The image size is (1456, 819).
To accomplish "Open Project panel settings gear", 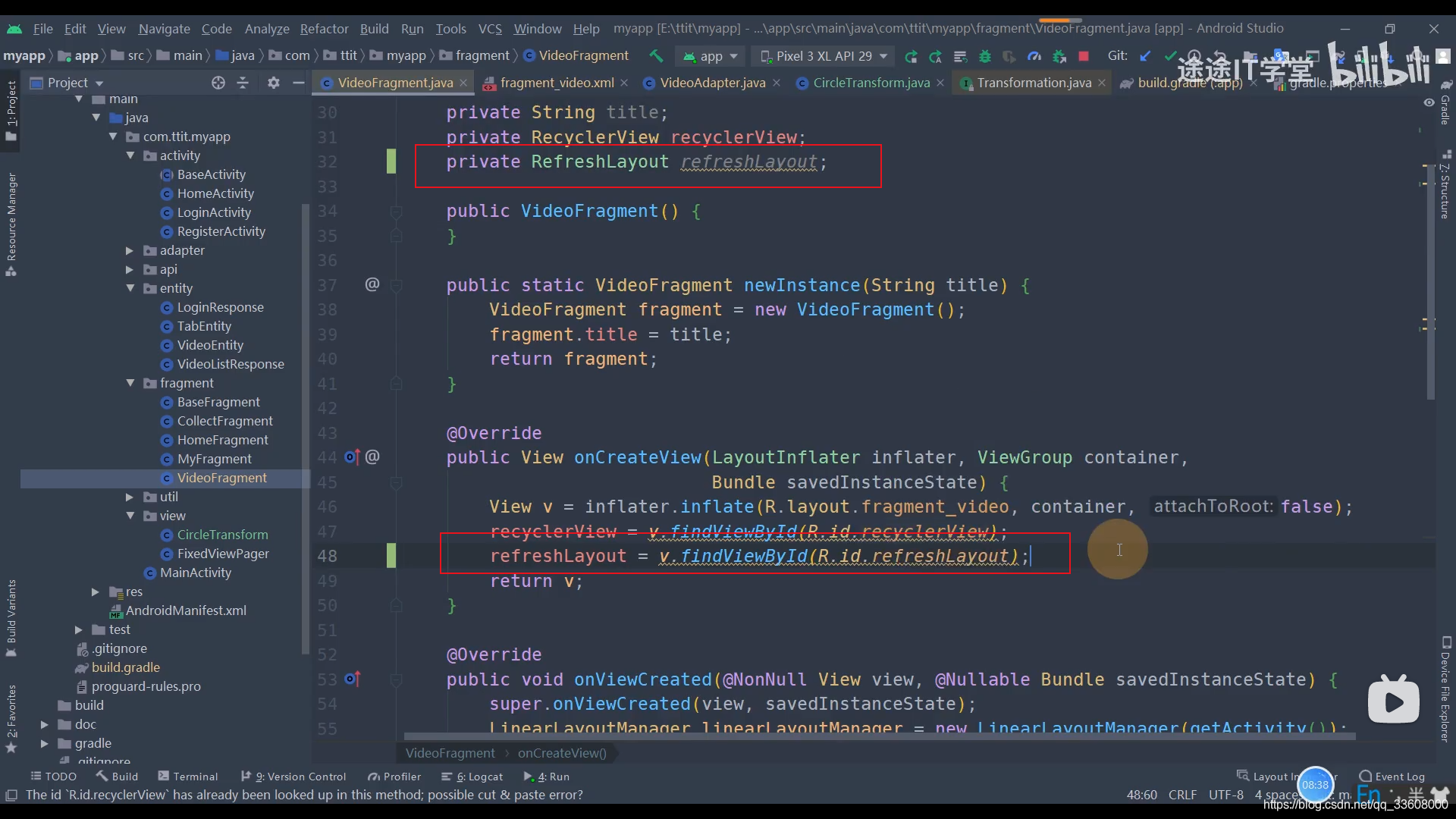I will click(x=274, y=83).
